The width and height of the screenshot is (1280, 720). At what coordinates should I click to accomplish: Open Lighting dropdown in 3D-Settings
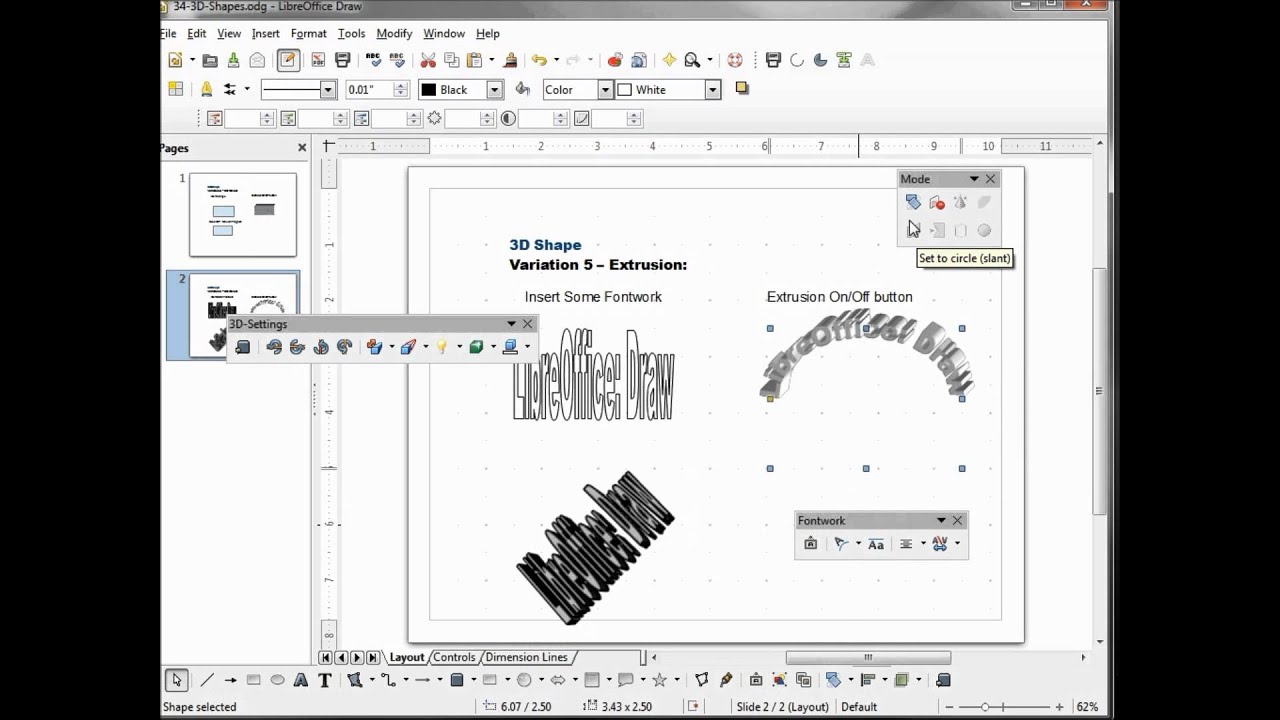[x=459, y=347]
